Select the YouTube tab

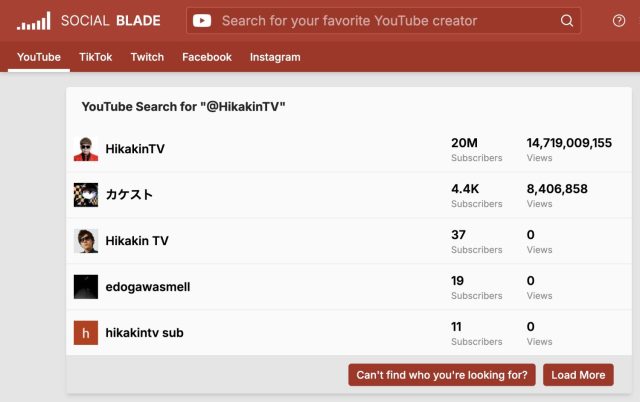pyautogui.click(x=39, y=57)
